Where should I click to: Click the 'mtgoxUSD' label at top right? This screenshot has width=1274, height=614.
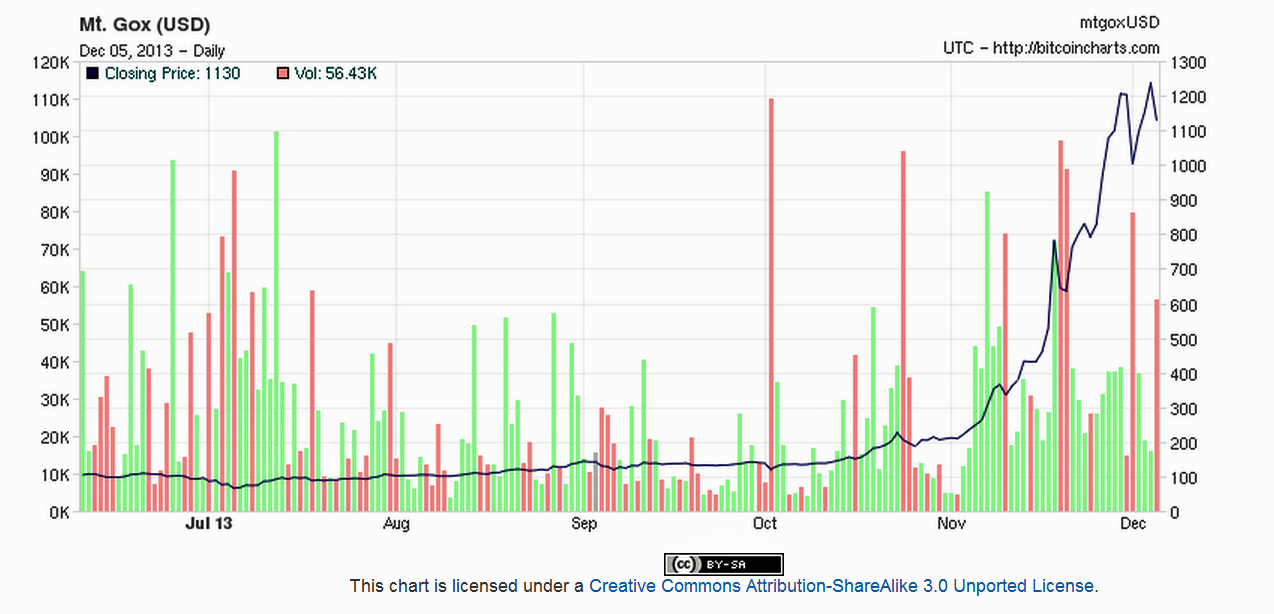click(1119, 22)
